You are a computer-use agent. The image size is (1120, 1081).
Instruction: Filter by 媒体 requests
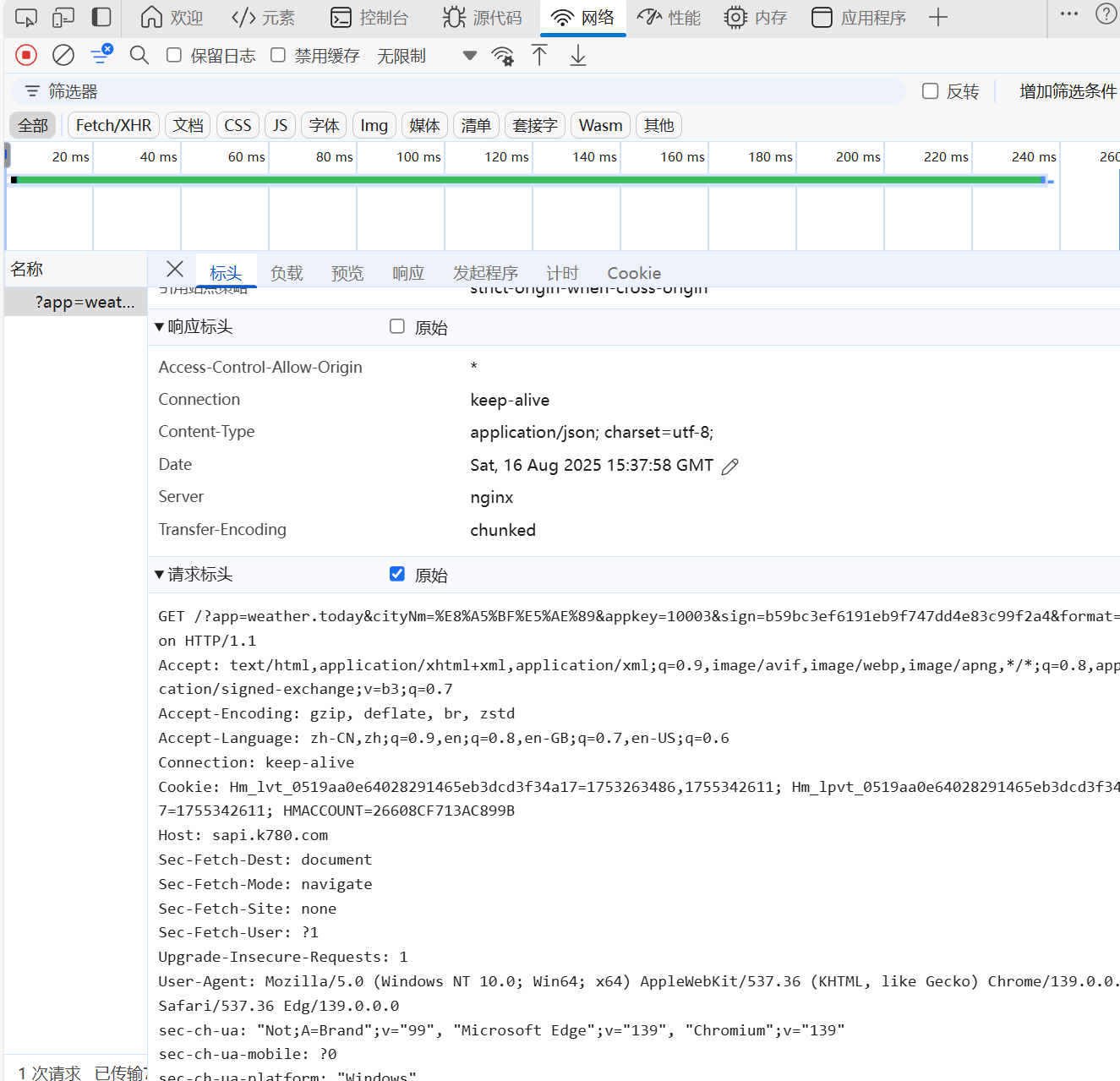coord(424,125)
